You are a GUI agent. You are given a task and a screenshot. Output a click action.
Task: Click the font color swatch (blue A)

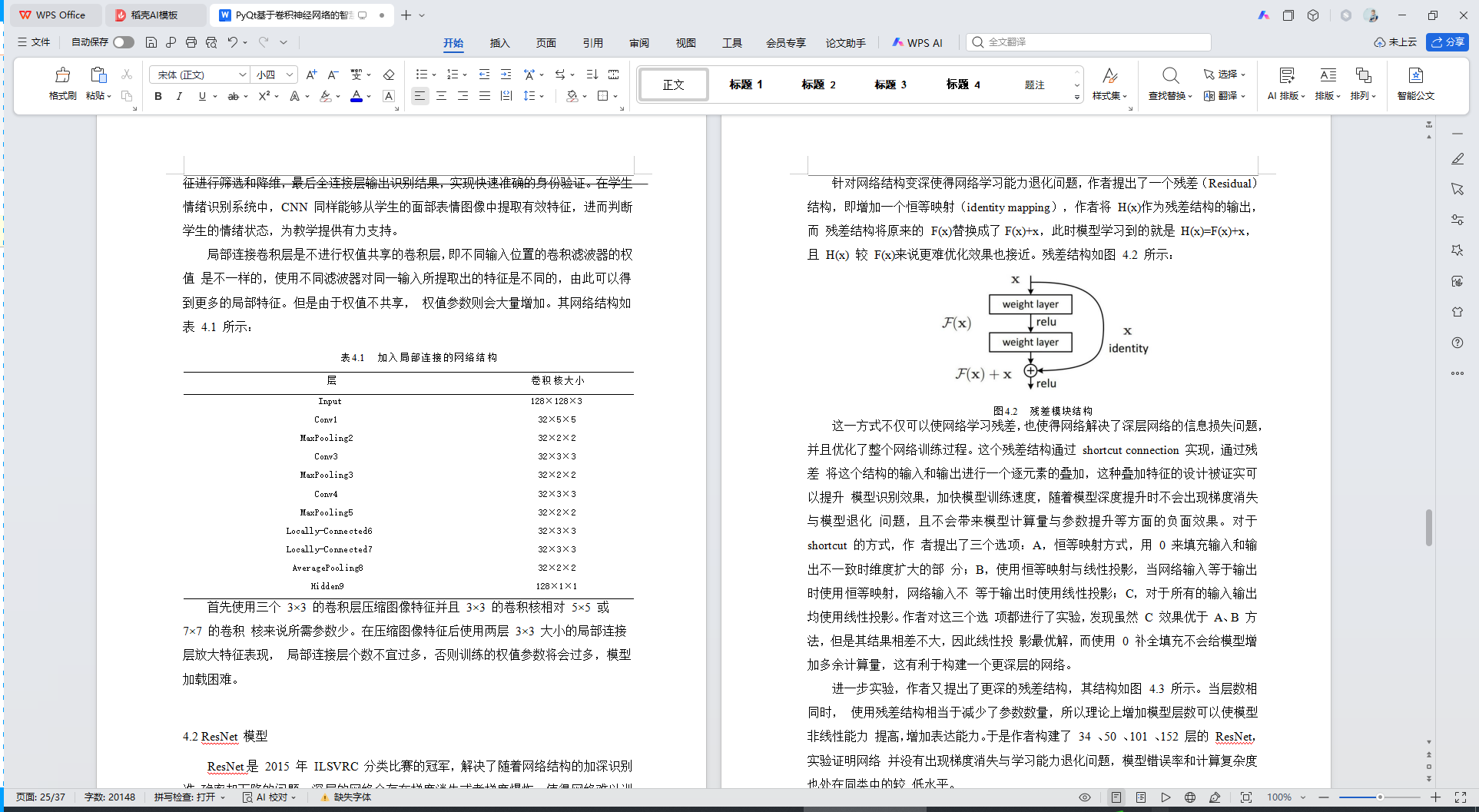(356, 96)
